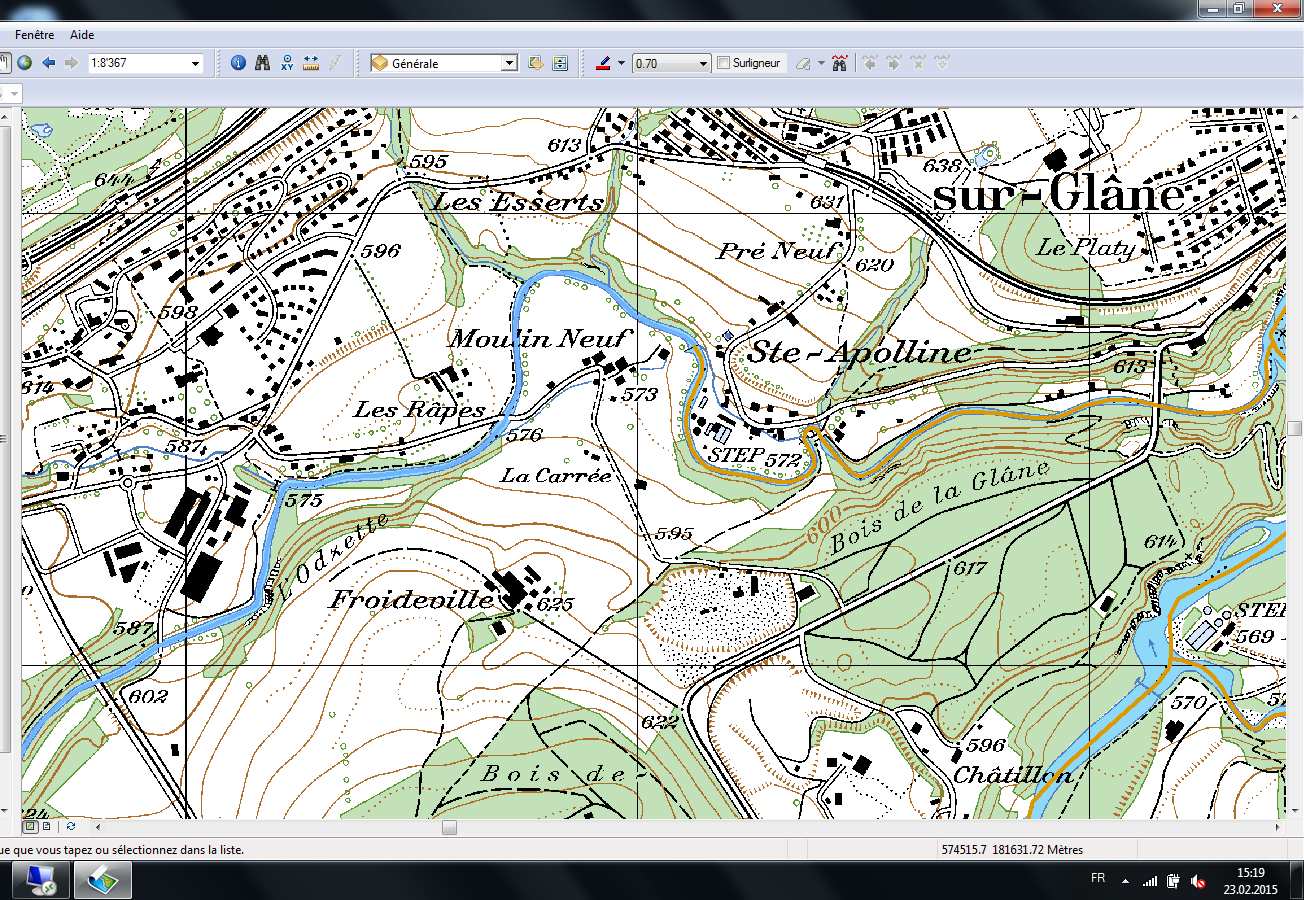Viewport: 1304px width, 900px height.
Task: Click the greyed next result arrow
Action: coord(894,63)
